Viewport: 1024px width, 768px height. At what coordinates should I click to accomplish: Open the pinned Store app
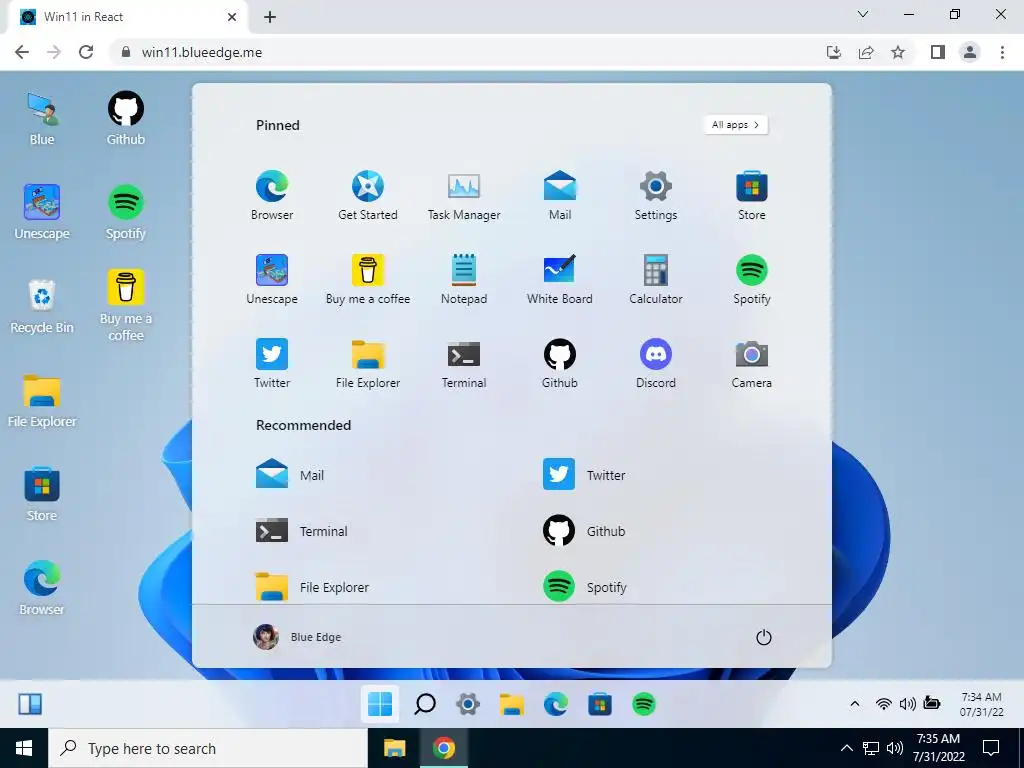(752, 195)
